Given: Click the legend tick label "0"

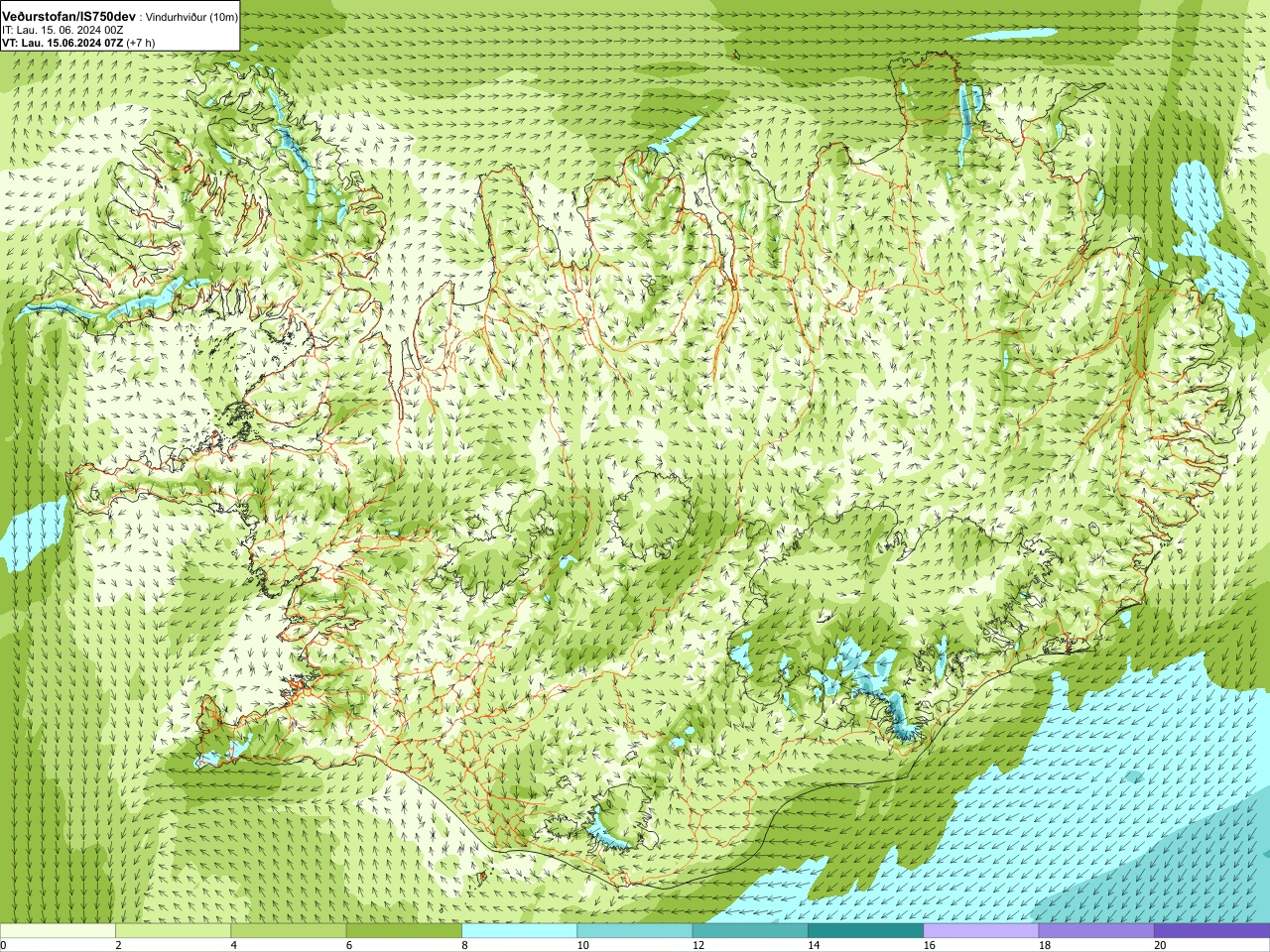Looking at the screenshot, I should [x=3, y=945].
